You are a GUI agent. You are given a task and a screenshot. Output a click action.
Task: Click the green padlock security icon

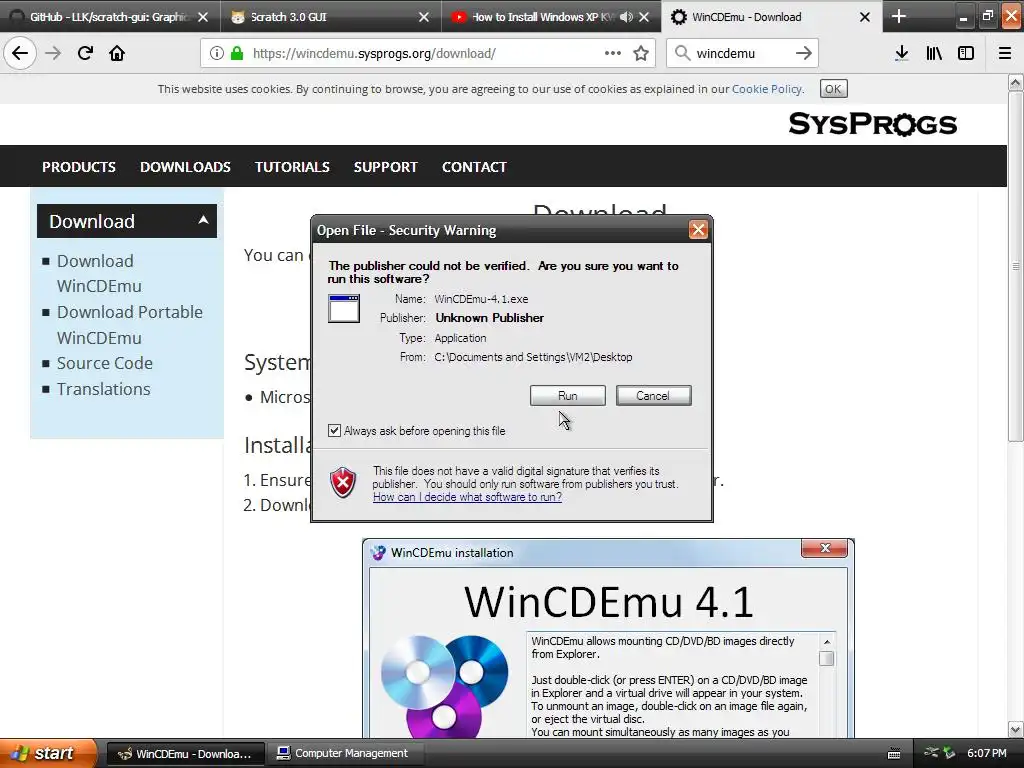coord(237,54)
